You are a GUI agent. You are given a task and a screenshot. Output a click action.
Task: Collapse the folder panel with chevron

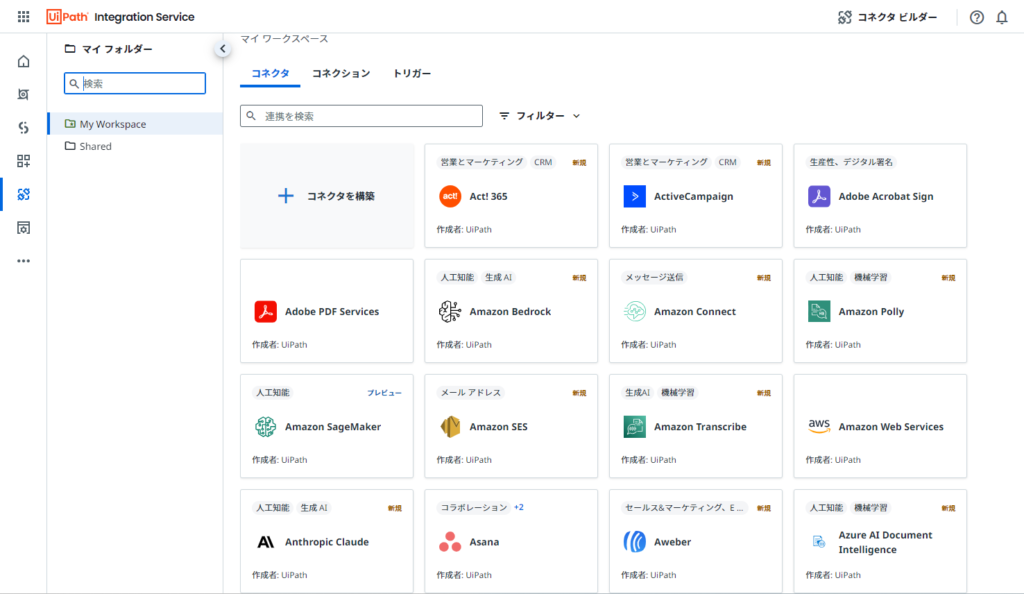(x=223, y=49)
